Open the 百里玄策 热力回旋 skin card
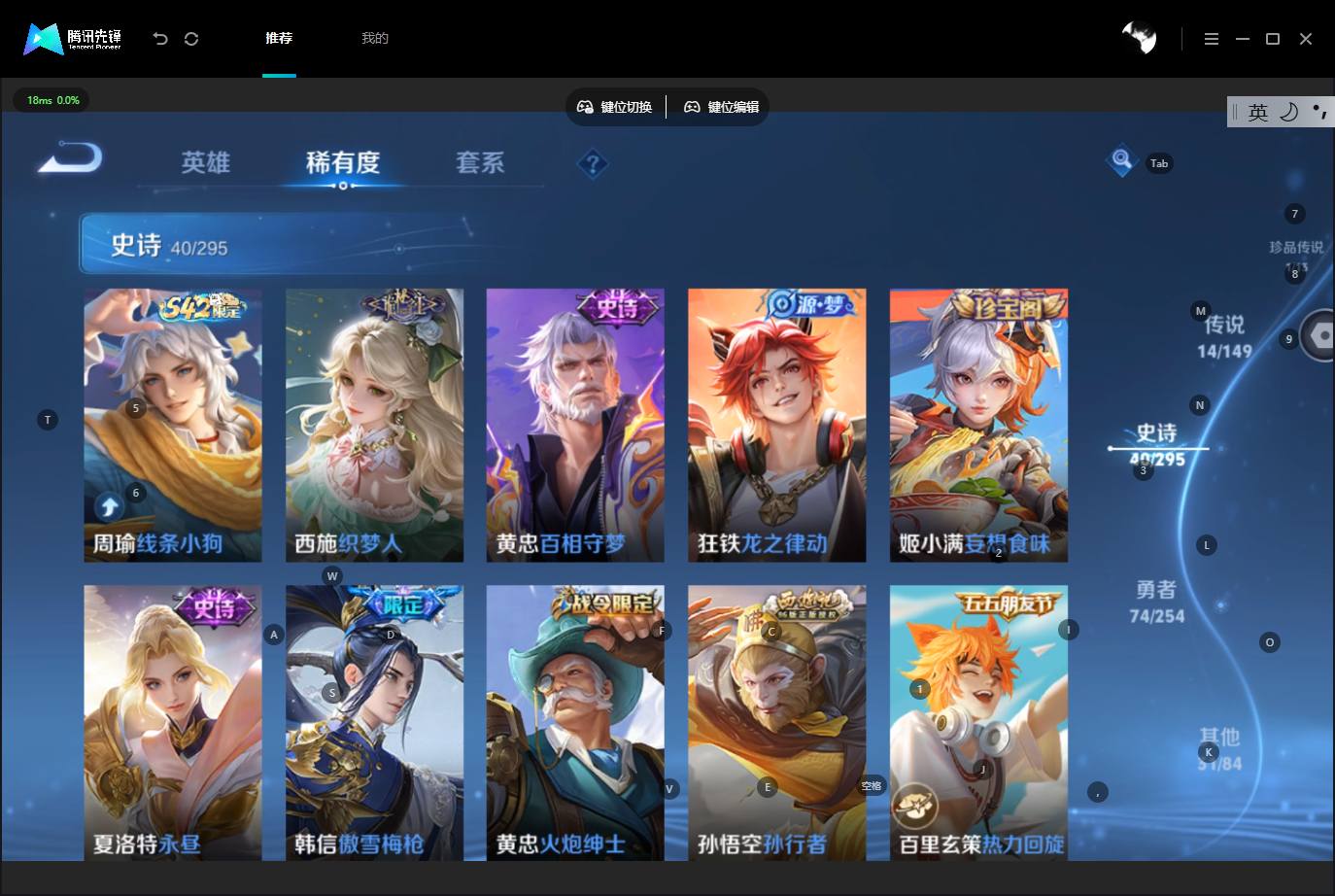The width and height of the screenshot is (1335, 896). pos(978,722)
